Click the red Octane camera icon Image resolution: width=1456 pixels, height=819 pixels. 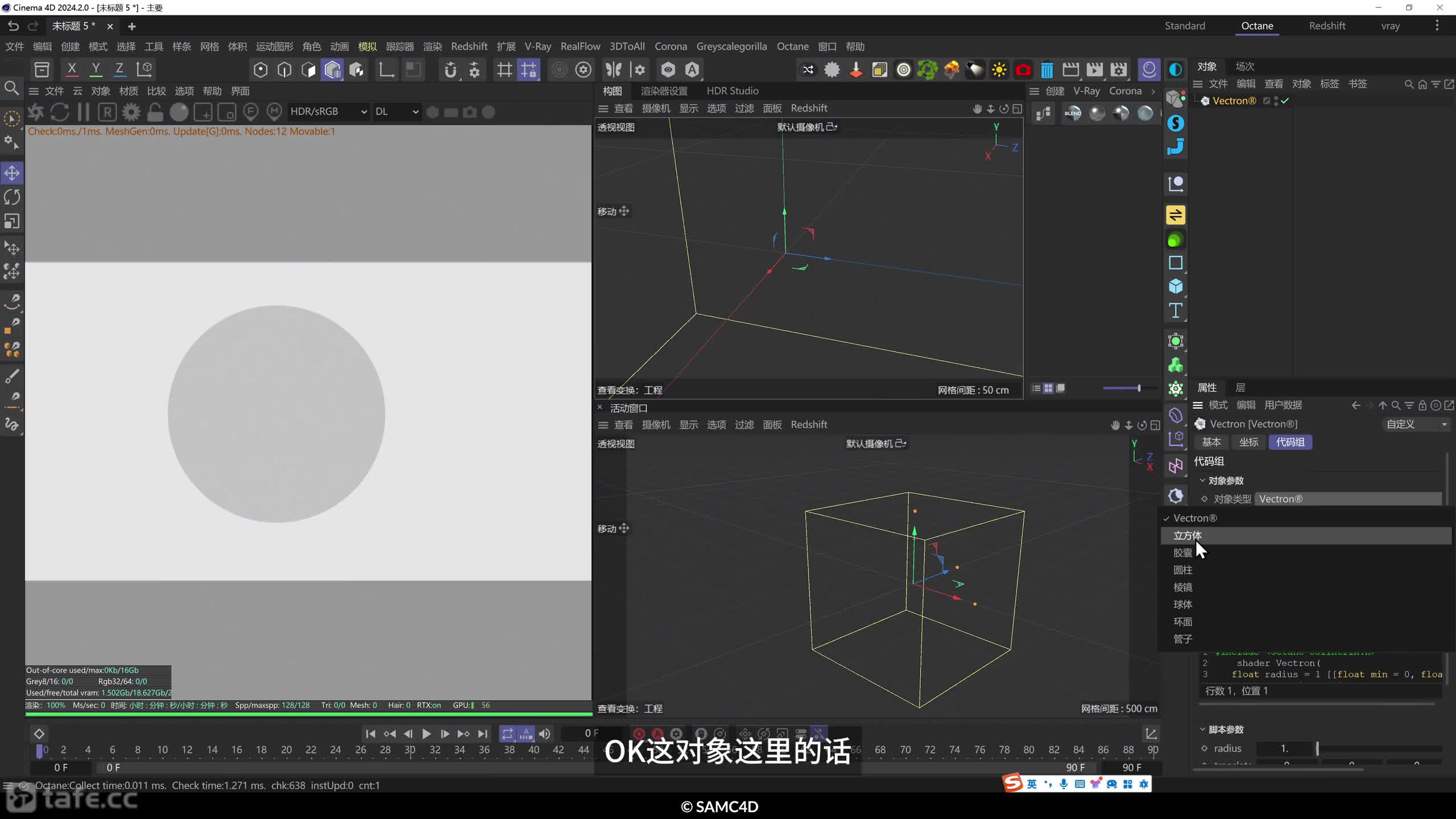point(1023,70)
